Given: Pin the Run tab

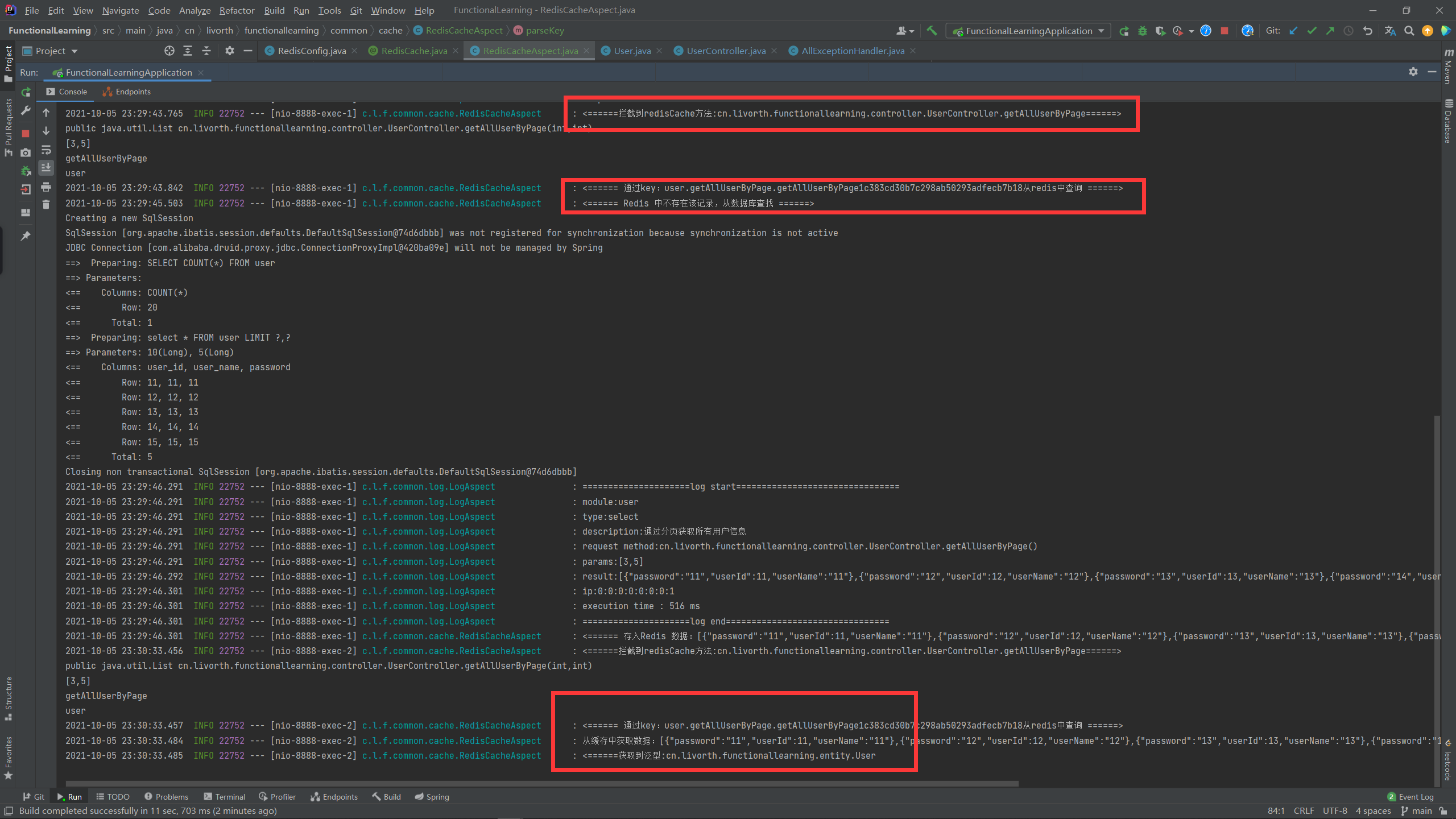Looking at the screenshot, I should (26, 235).
